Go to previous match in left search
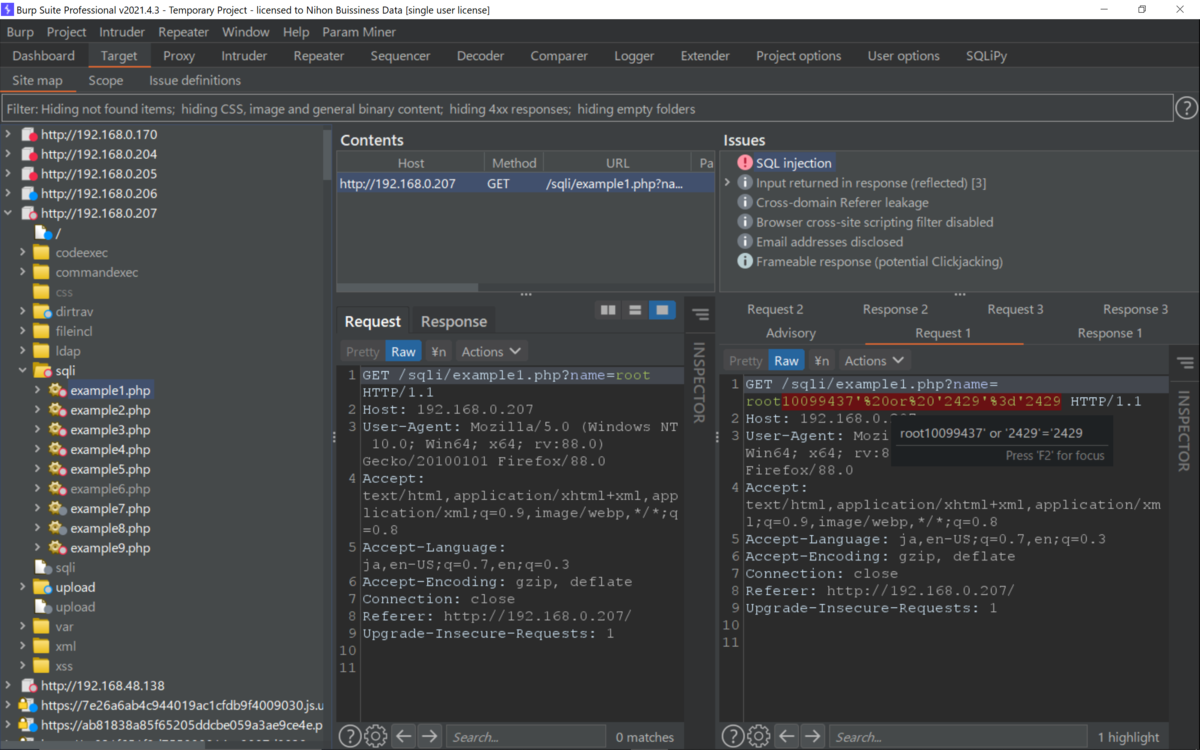Image resolution: width=1200 pixels, height=750 pixels. point(404,737)
